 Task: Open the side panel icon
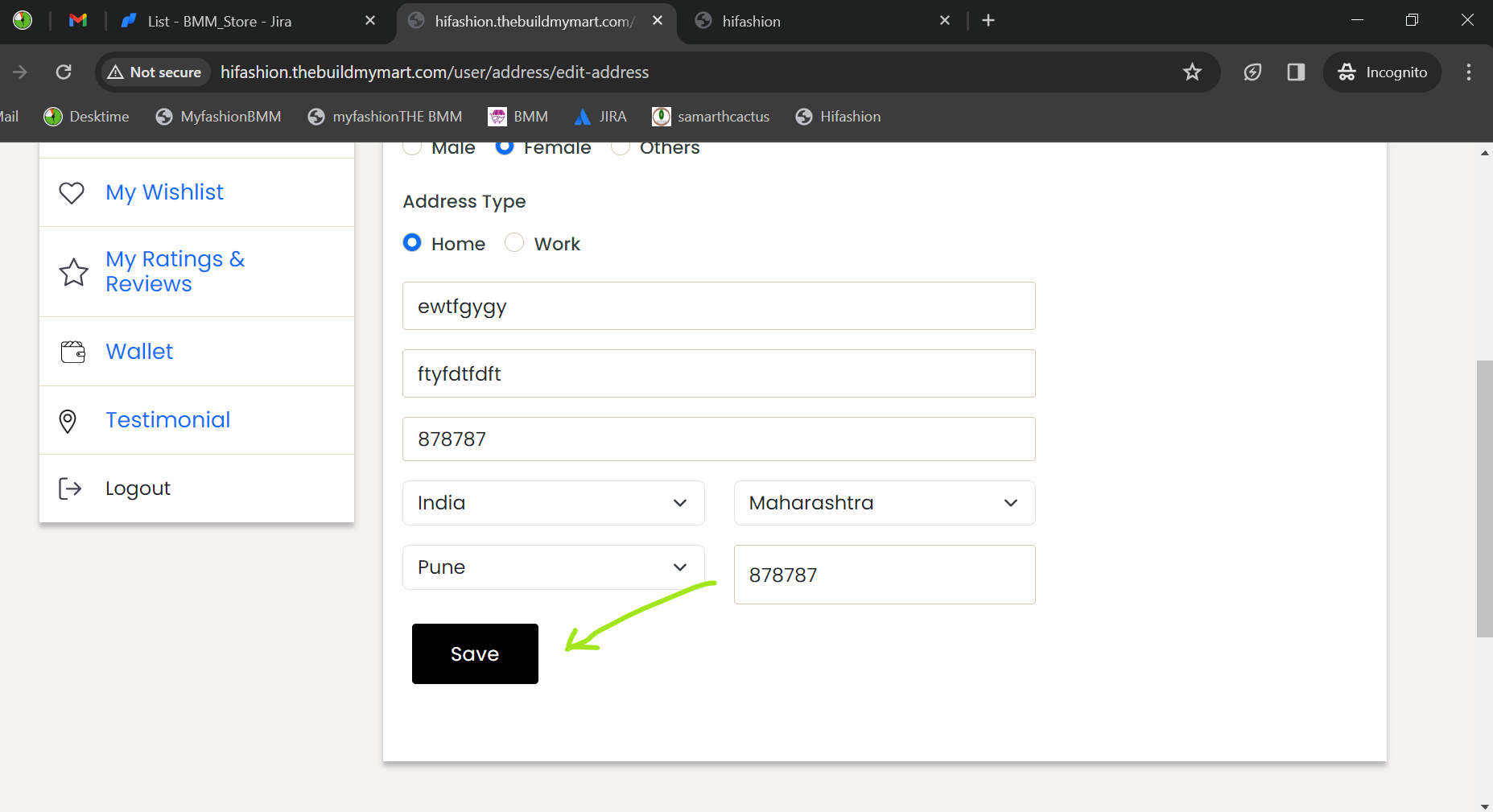coord(1296,72)
